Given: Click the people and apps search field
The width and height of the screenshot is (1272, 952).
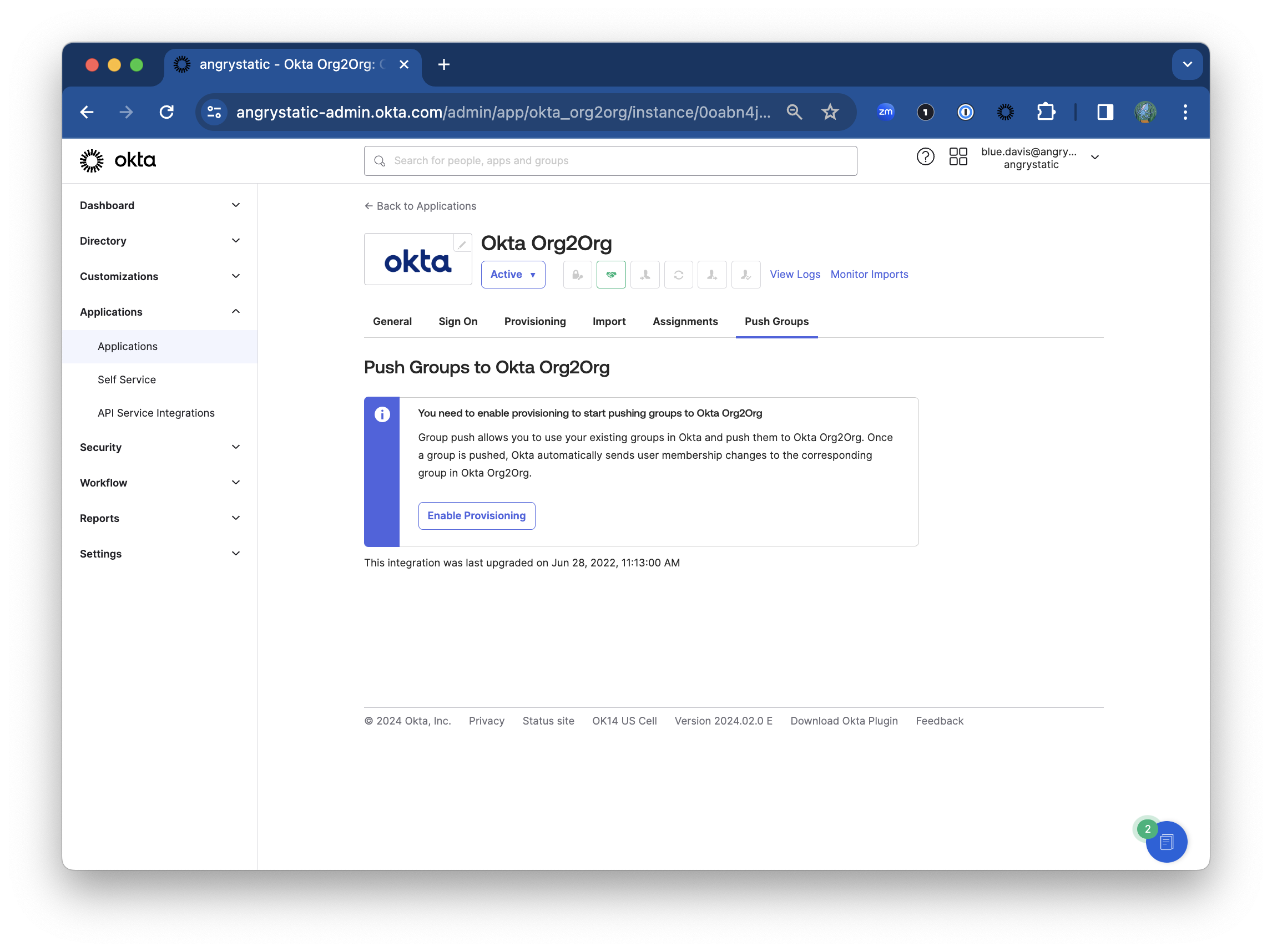Looking at the screenshot, I should 609,160.
